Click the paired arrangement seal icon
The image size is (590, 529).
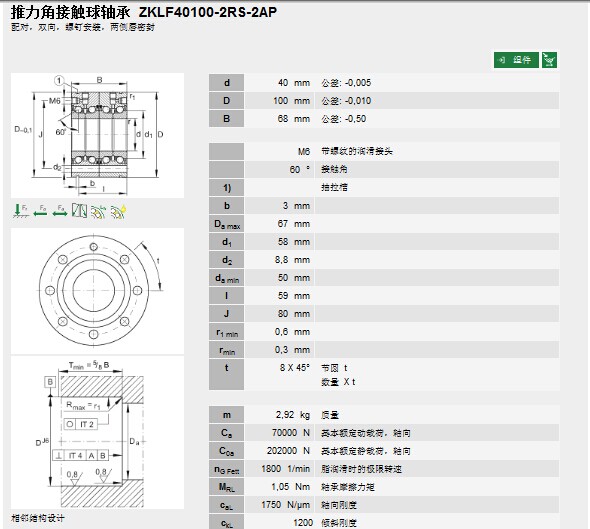[x=79, y=211]
